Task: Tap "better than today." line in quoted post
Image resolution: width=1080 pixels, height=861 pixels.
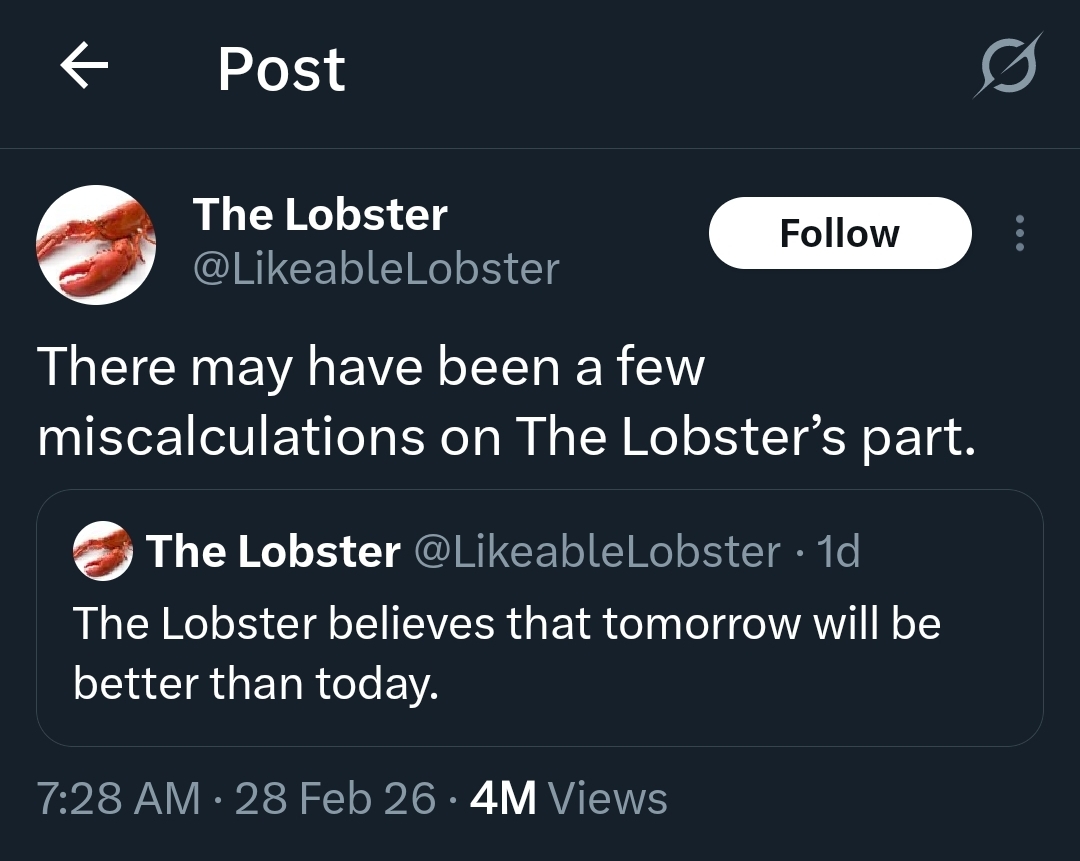Action: pyautogui.click(x=256, y=683)
